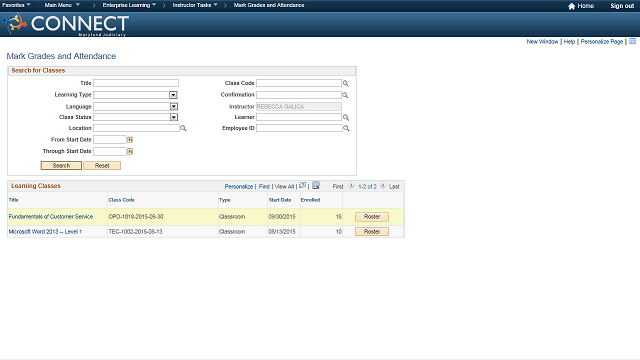Click the page icon beside Personalize Page
The image size is (640, 360).
click(x=632, y=41)
